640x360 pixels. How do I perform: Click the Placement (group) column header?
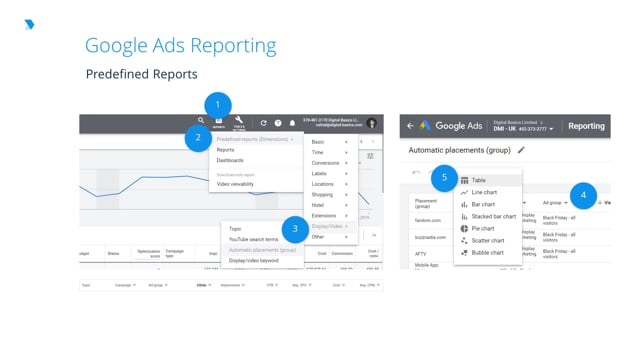[x=426, y=203]
